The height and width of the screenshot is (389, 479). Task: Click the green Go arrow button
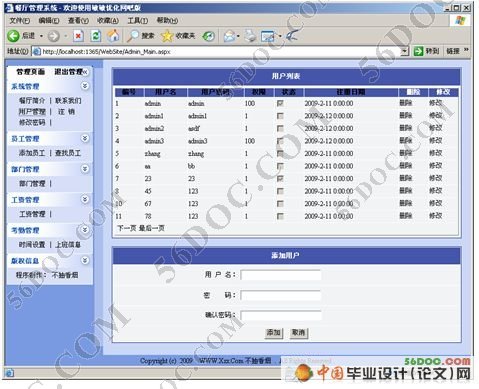[418, 51]
